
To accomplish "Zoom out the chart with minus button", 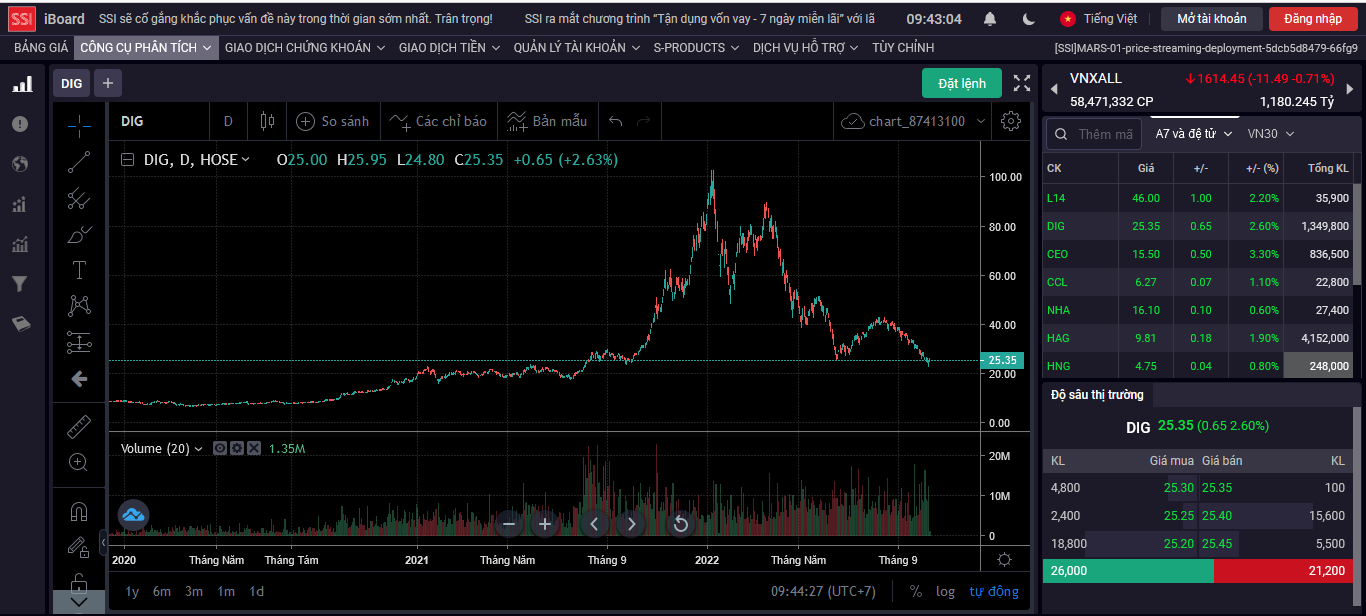I will (509, 523).
